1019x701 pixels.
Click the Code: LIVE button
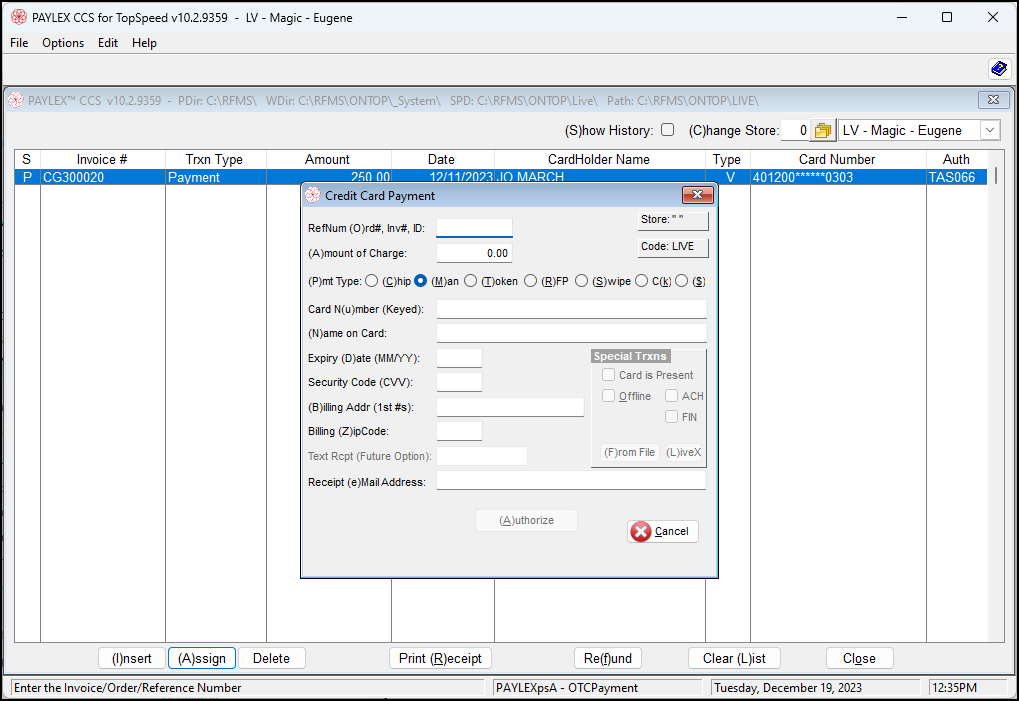click(x=673, y=247)
